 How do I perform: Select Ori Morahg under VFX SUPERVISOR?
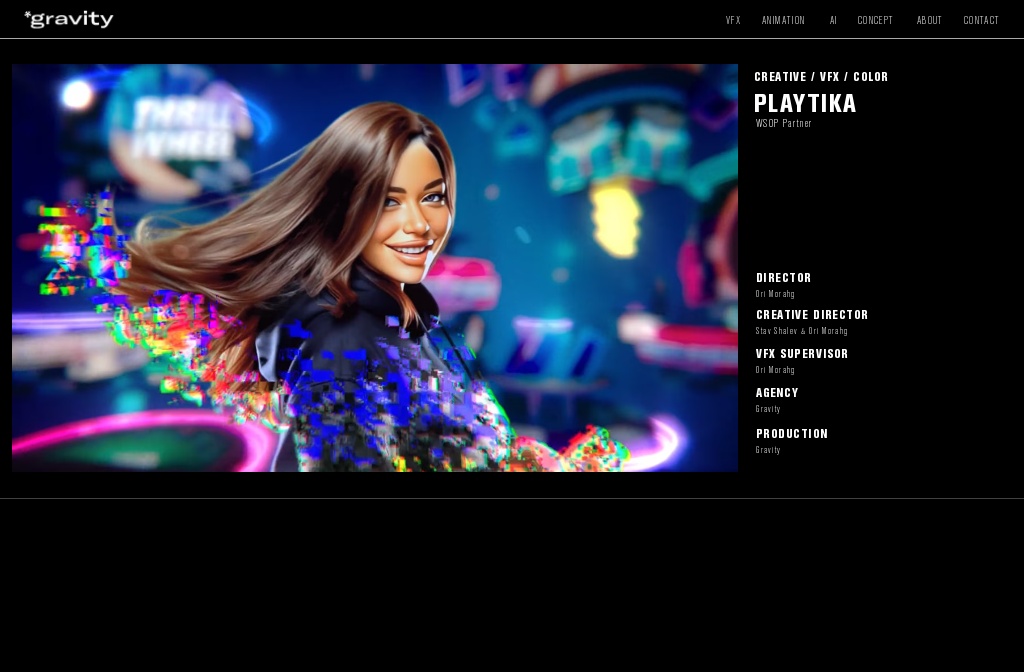click(775, 370)
